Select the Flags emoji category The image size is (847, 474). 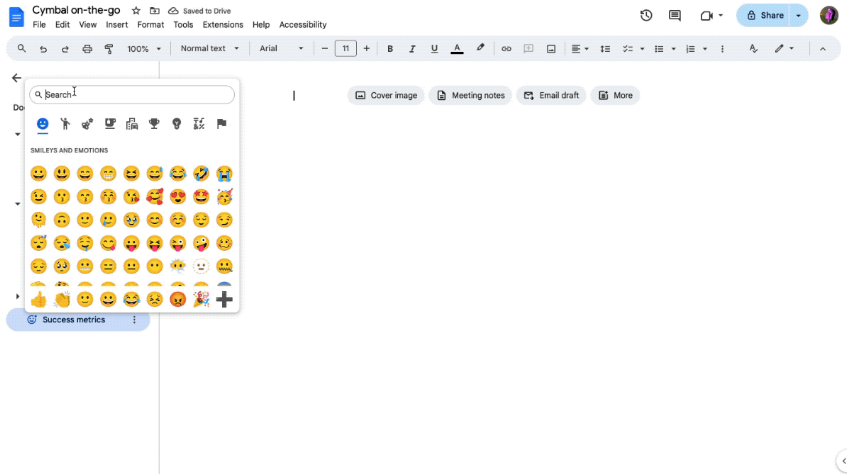221,124
